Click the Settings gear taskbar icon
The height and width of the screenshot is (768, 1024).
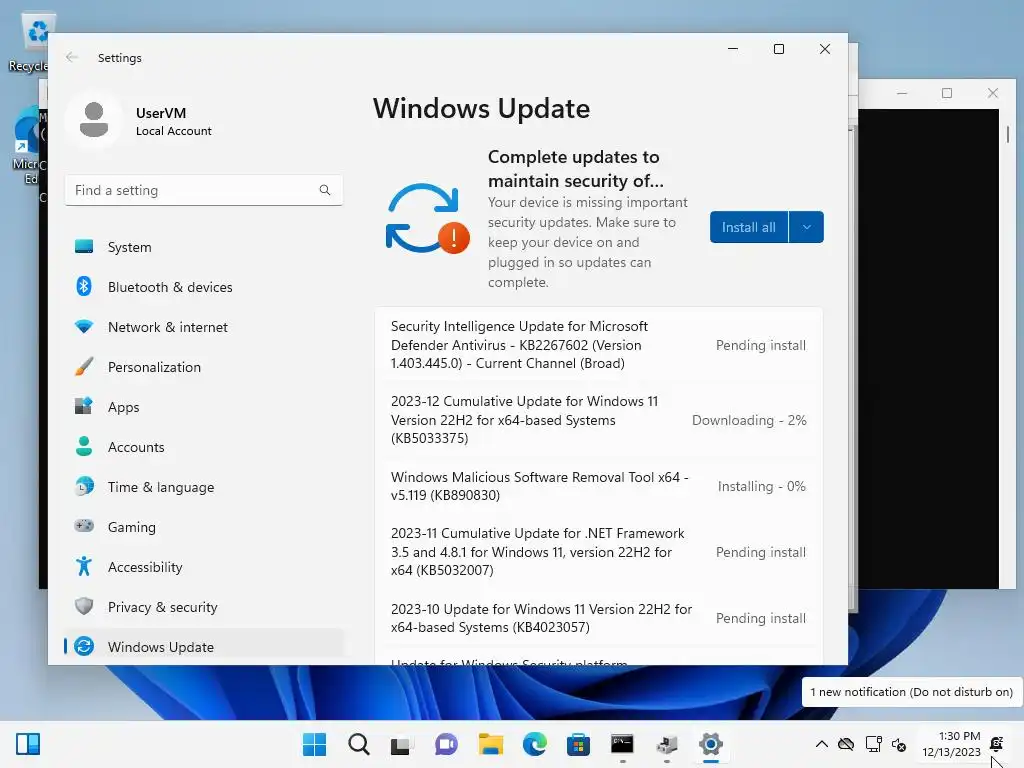(x=711, y=744)
